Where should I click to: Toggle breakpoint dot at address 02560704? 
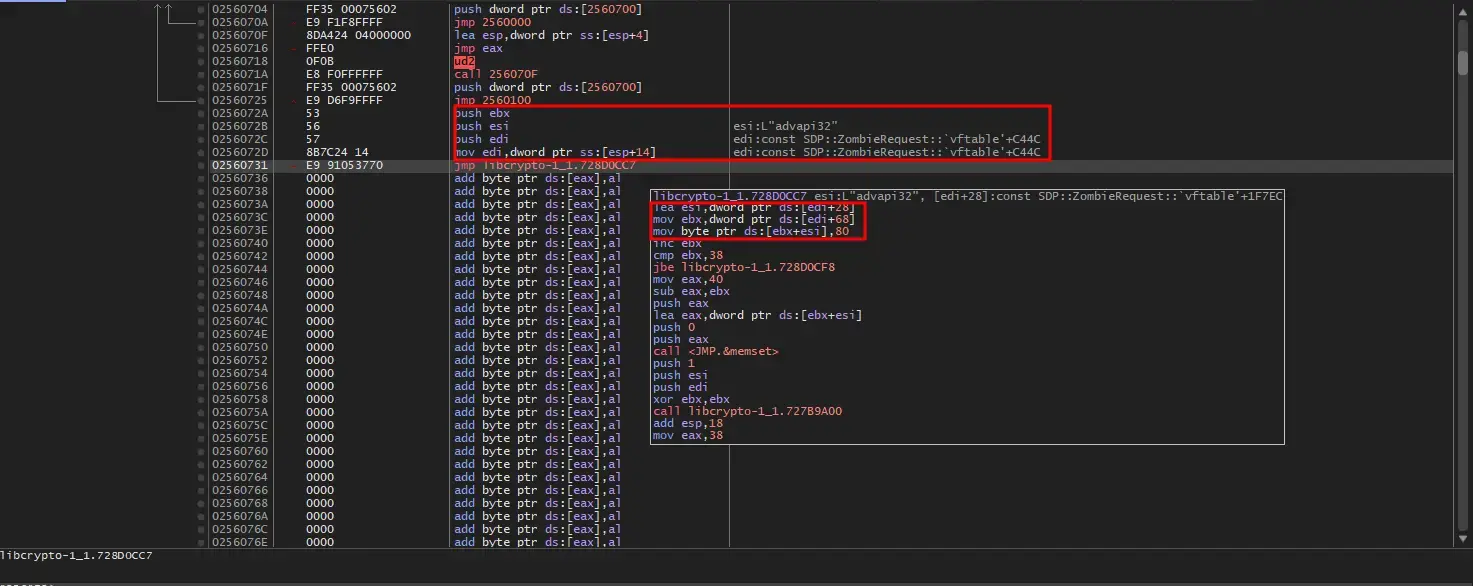[x=201, y=9]
